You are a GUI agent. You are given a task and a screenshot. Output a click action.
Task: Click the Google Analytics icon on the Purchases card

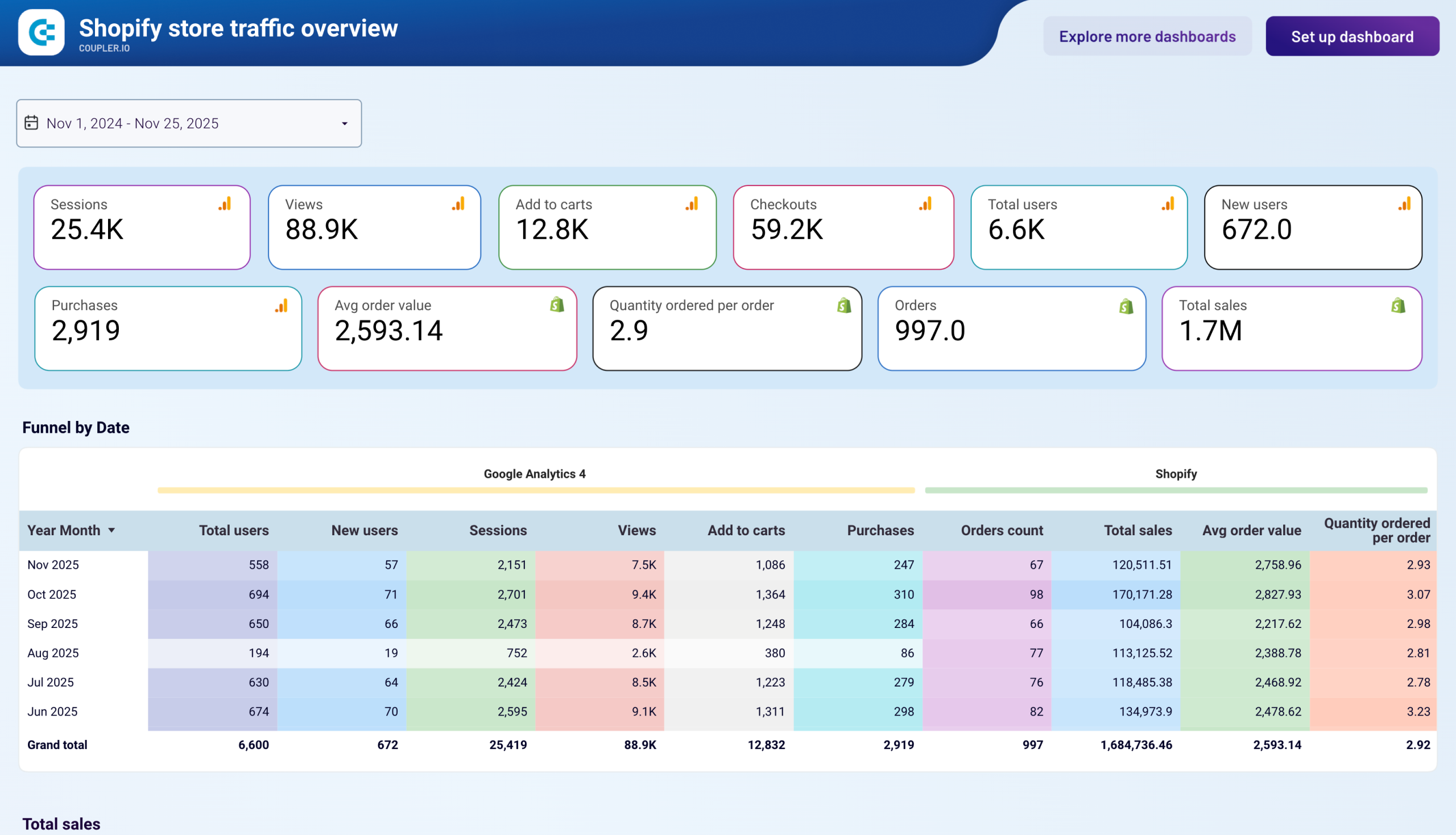coord(282,305)
